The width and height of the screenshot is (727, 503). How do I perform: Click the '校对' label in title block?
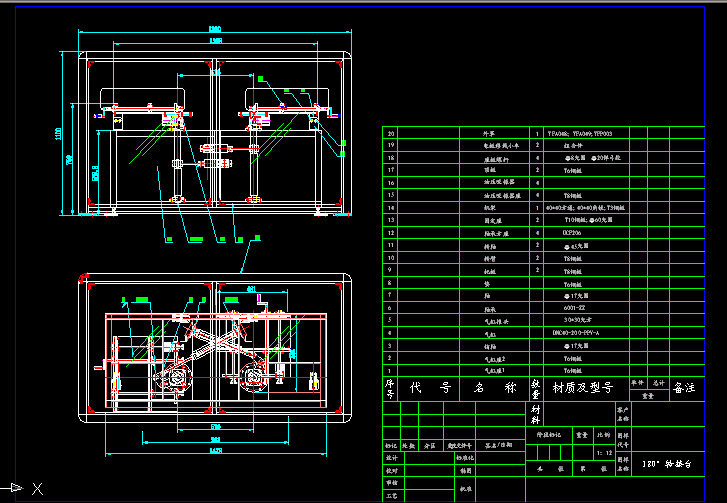click(392, 471)
